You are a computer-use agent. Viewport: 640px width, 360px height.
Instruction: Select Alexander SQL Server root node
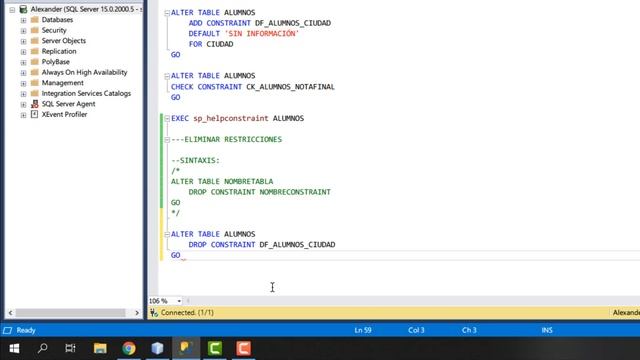pyautogui.click(x=86, y=9)
